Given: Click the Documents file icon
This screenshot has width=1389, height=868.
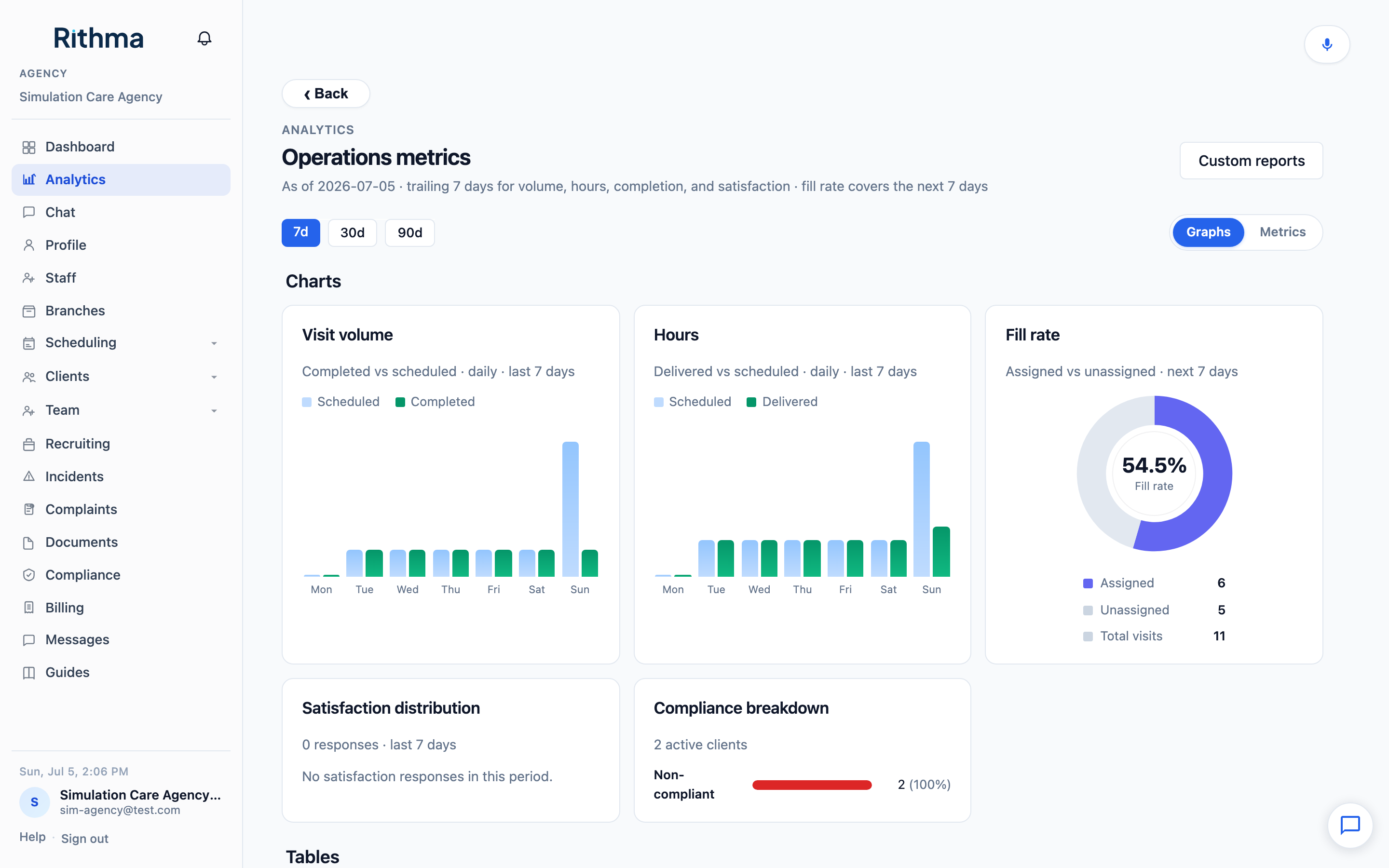Looking at the screenshot, I should [29, 542].
